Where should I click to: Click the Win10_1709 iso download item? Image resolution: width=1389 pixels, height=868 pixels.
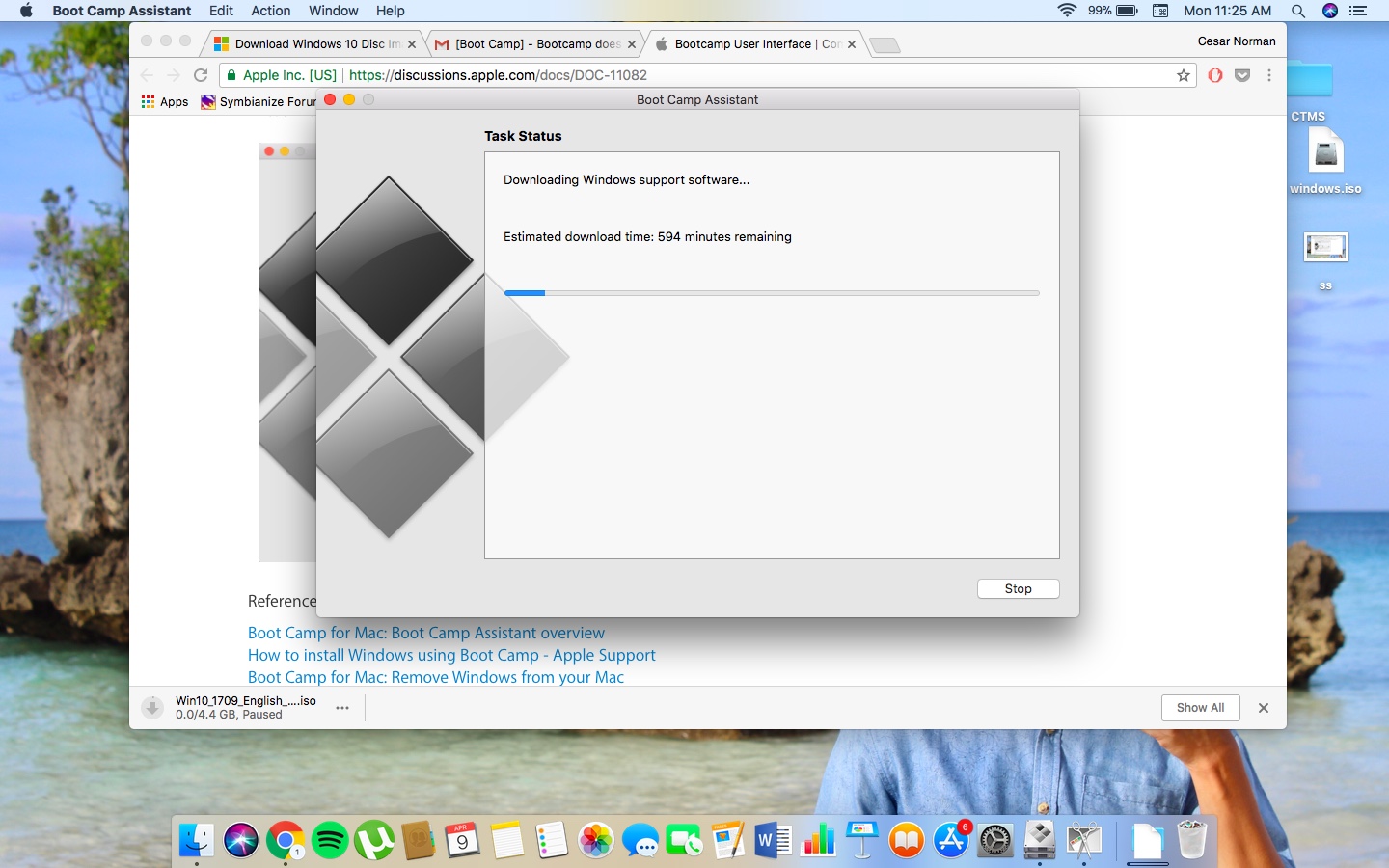click(231, 708)
